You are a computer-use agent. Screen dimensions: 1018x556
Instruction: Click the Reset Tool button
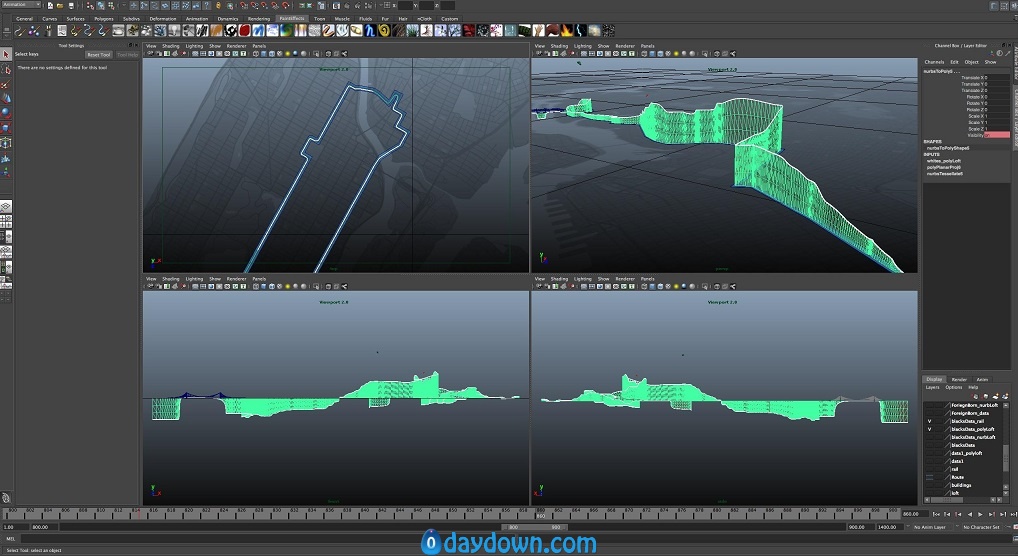point(99,55)
